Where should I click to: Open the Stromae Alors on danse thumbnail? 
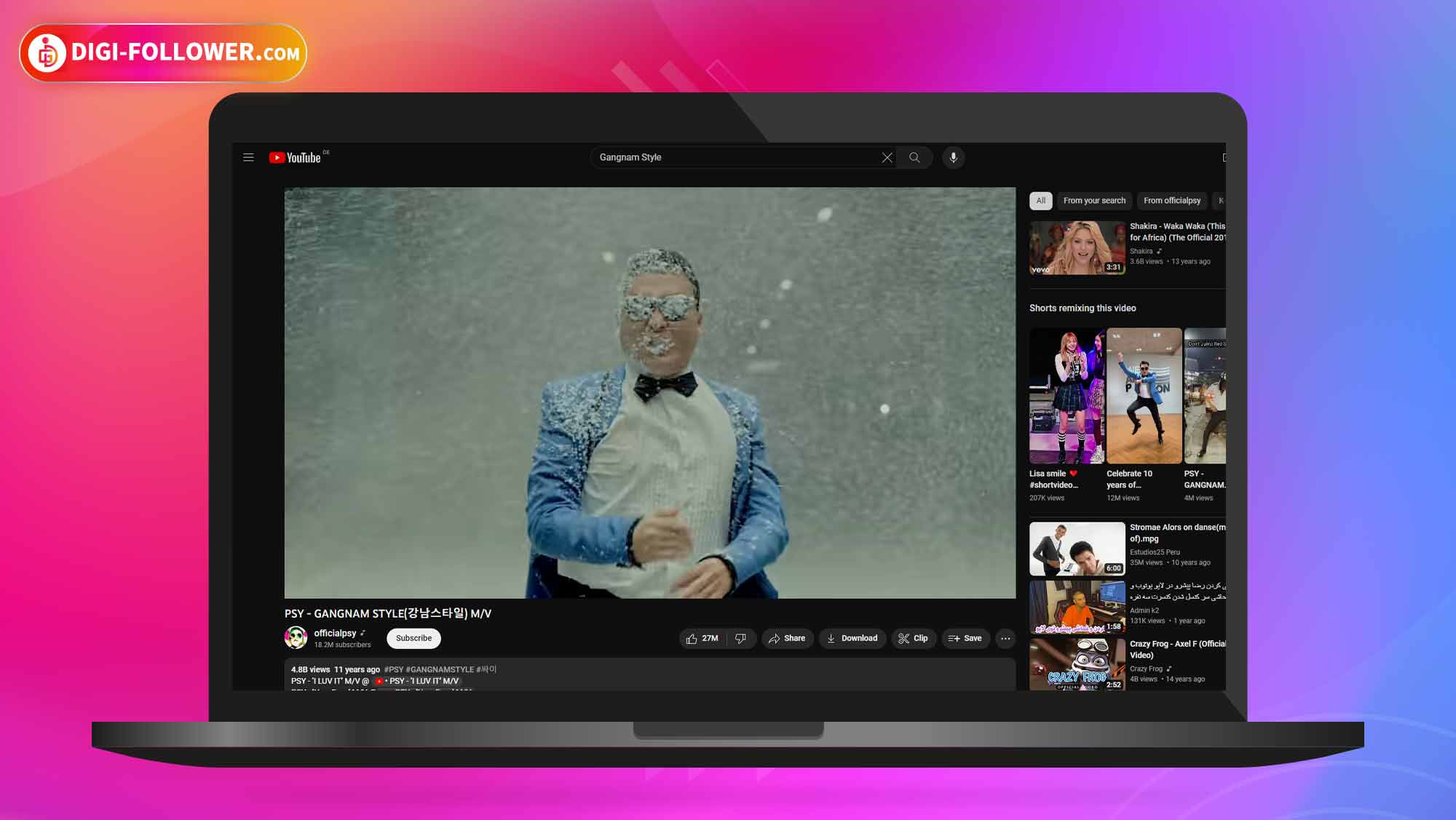(1077, 549)
